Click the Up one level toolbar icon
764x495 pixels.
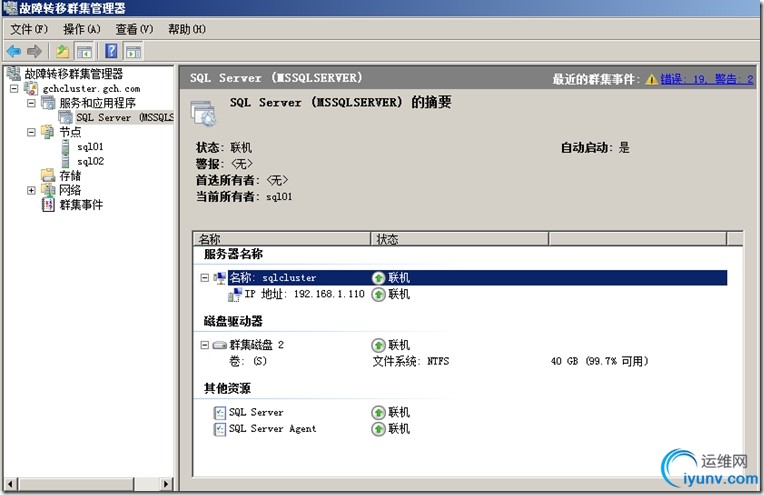[62, 51]
